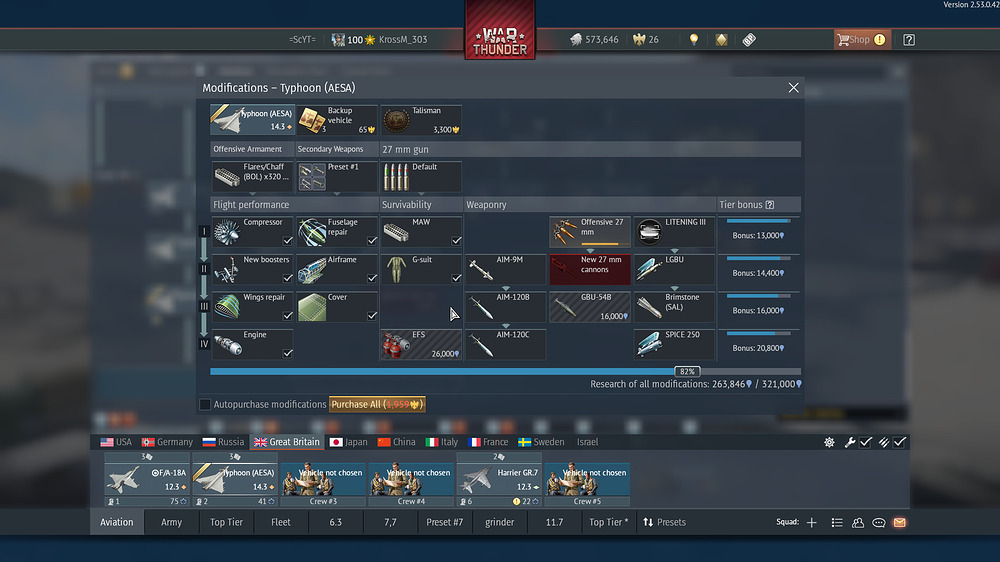Click the SPICE 250 modification

pos(675,345)
